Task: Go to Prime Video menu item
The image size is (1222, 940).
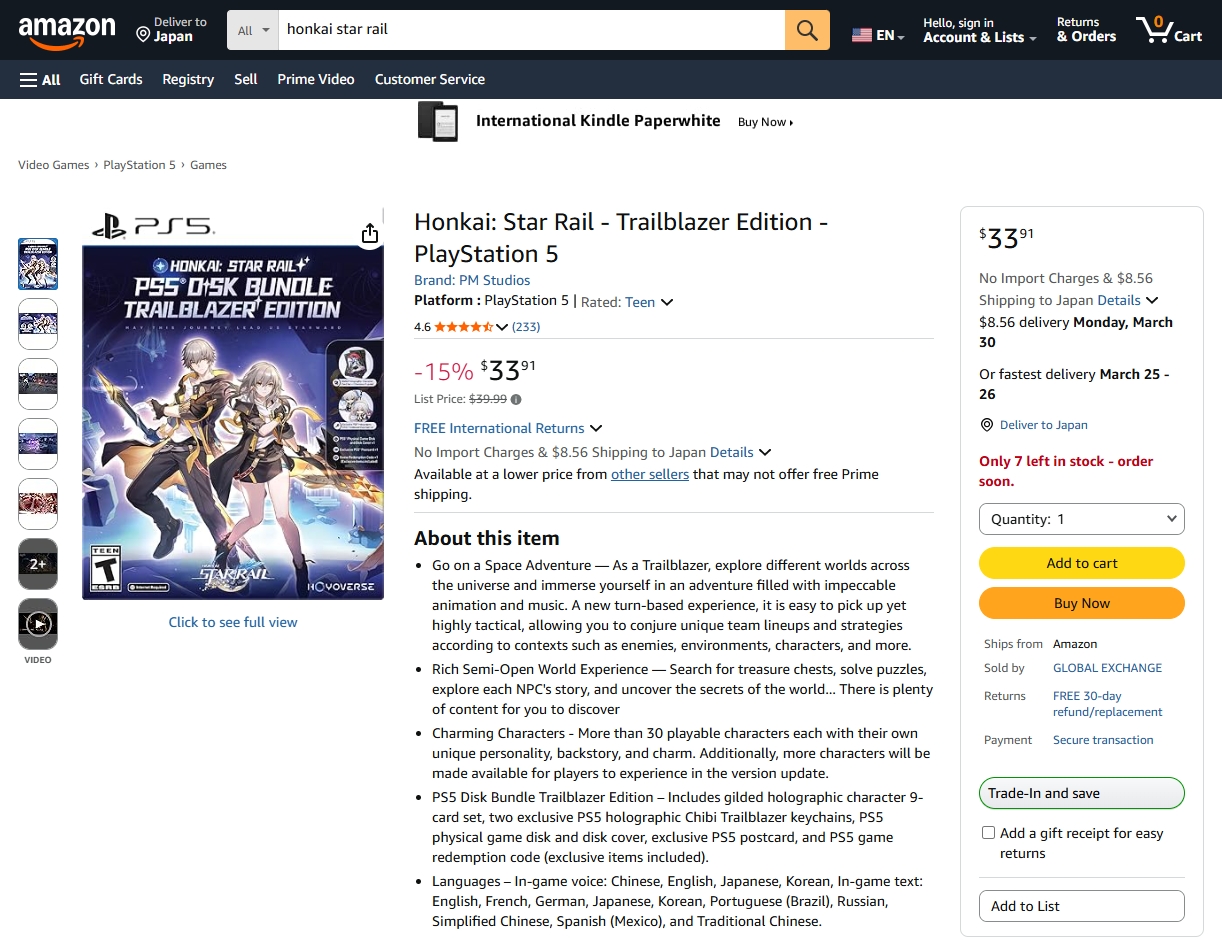Action: pyautogui.click(x=316, y=80)
